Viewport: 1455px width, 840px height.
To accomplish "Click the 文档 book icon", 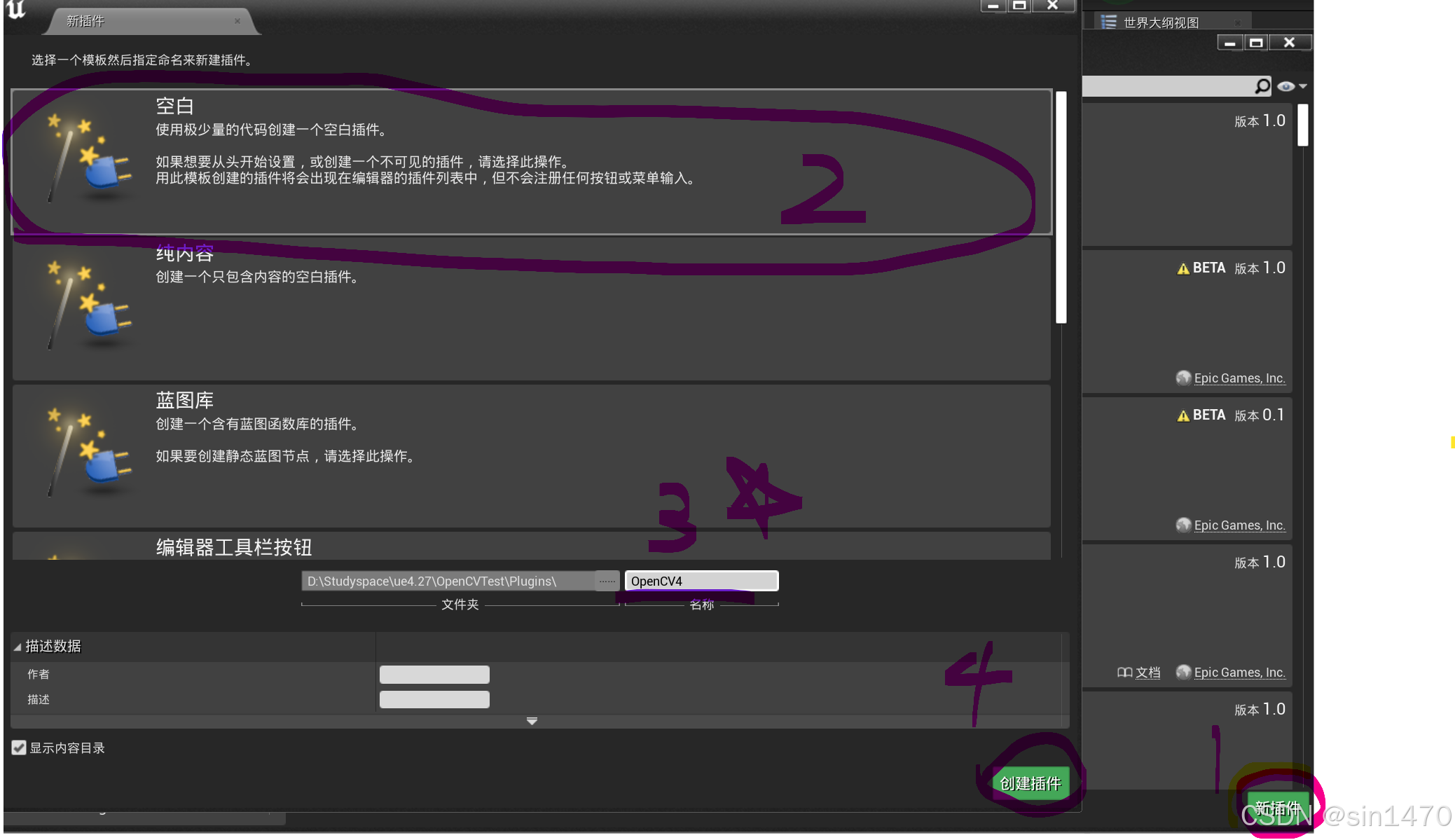I will pyautogui.click(x=1124, y=673).
